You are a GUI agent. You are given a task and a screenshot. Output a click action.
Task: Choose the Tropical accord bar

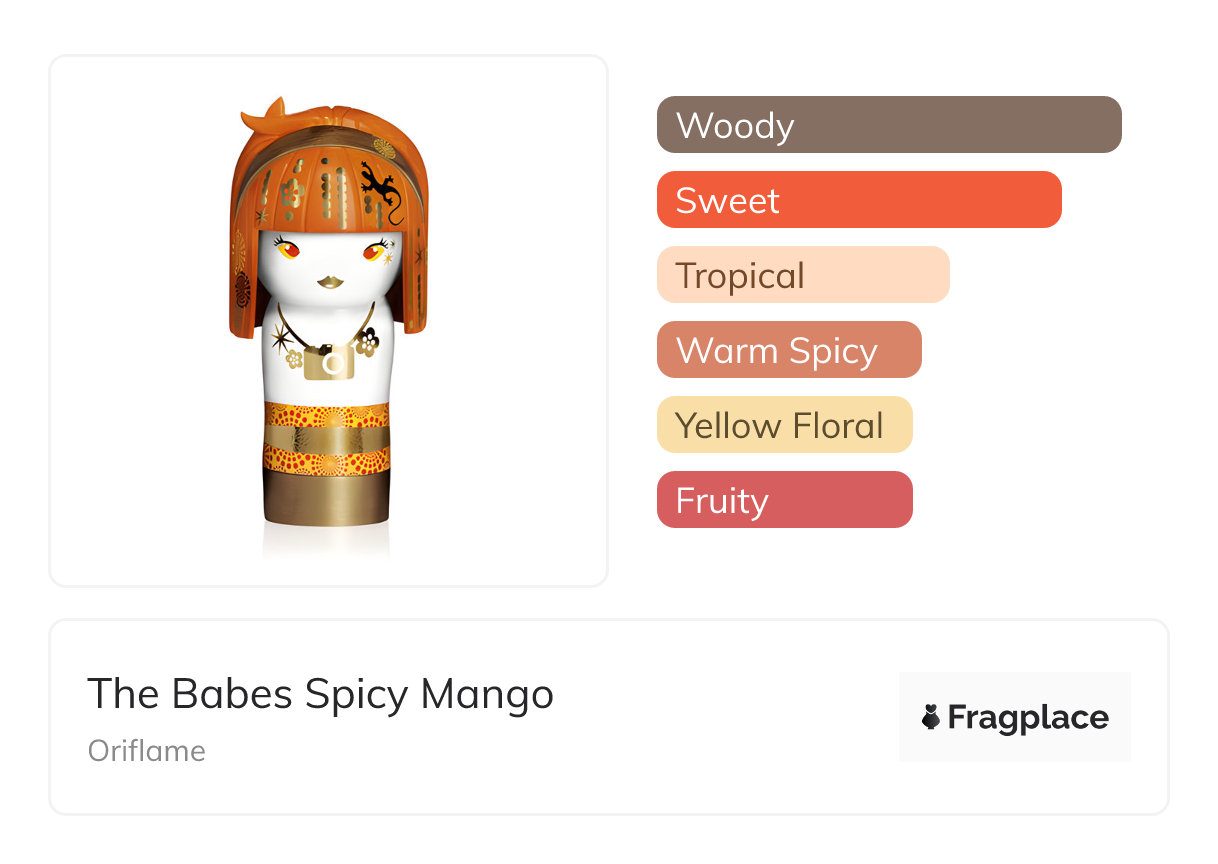(x=803, y=275)
